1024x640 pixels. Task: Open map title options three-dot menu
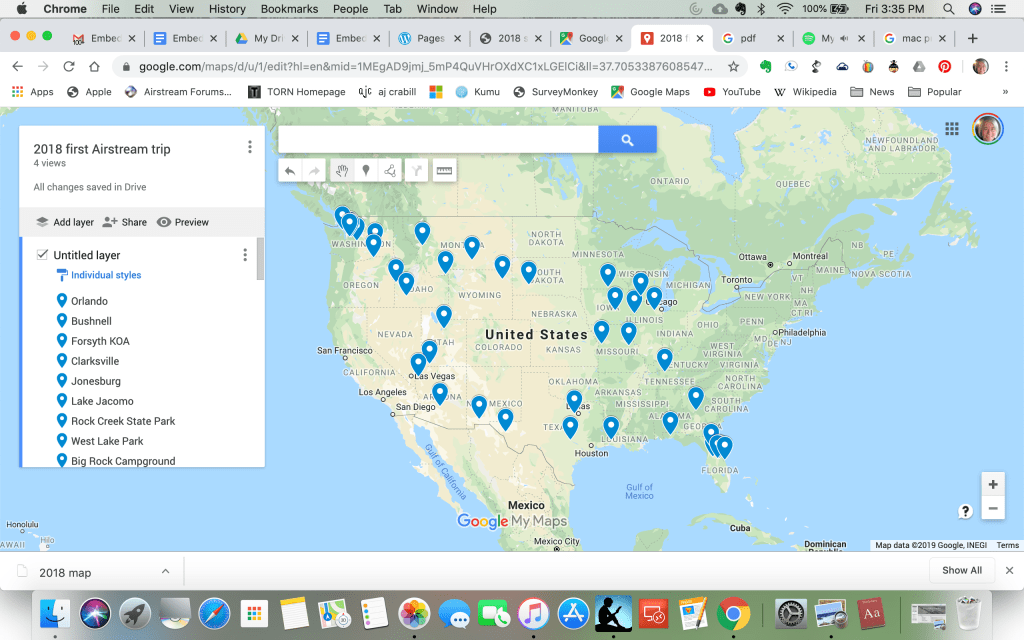249,148
